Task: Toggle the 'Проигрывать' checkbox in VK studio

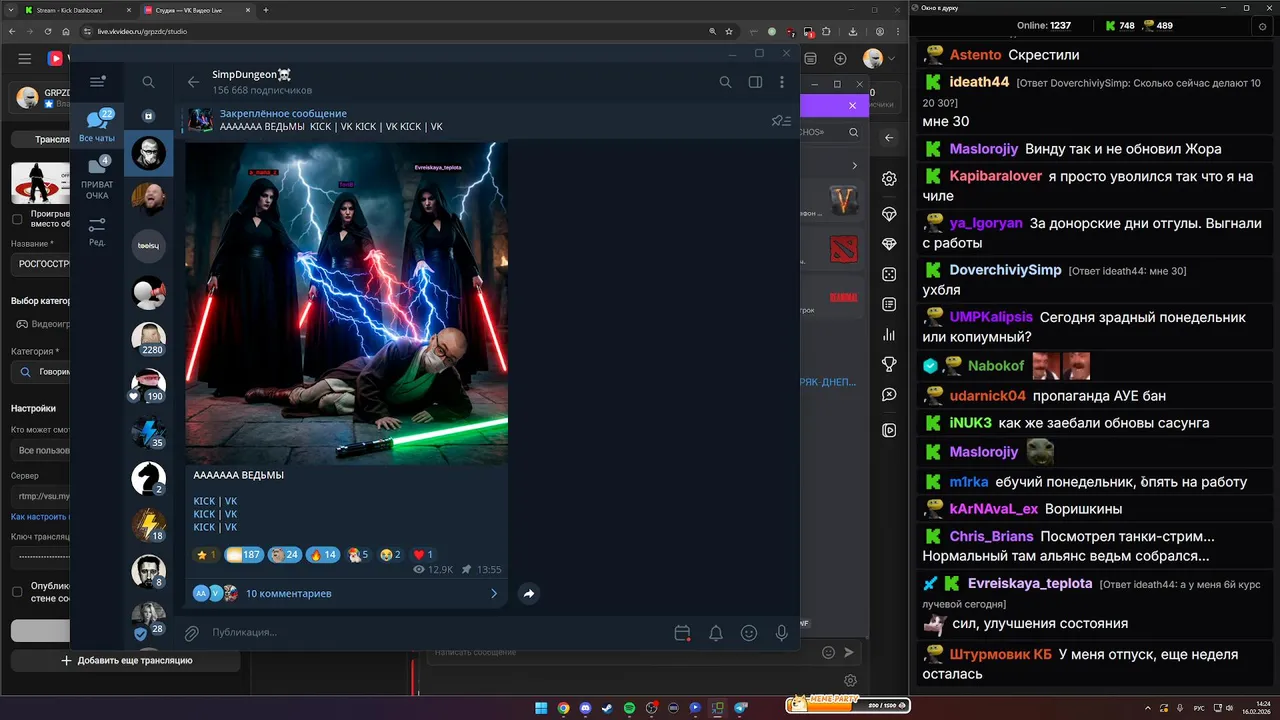Action: (x=17, y=219)
